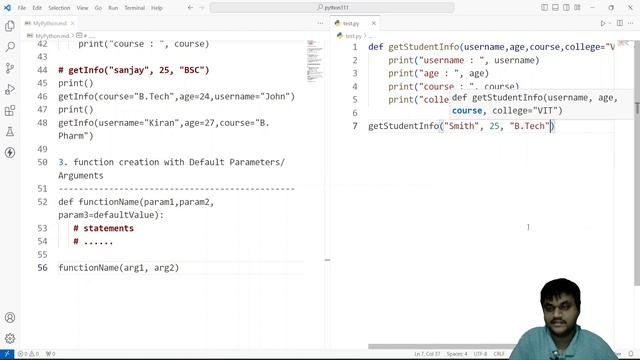Toggle primary side bar layout icon
Image resolution: width=640 pixels, height=360 pixels.
pyautogui.click(x=544, y=7)
